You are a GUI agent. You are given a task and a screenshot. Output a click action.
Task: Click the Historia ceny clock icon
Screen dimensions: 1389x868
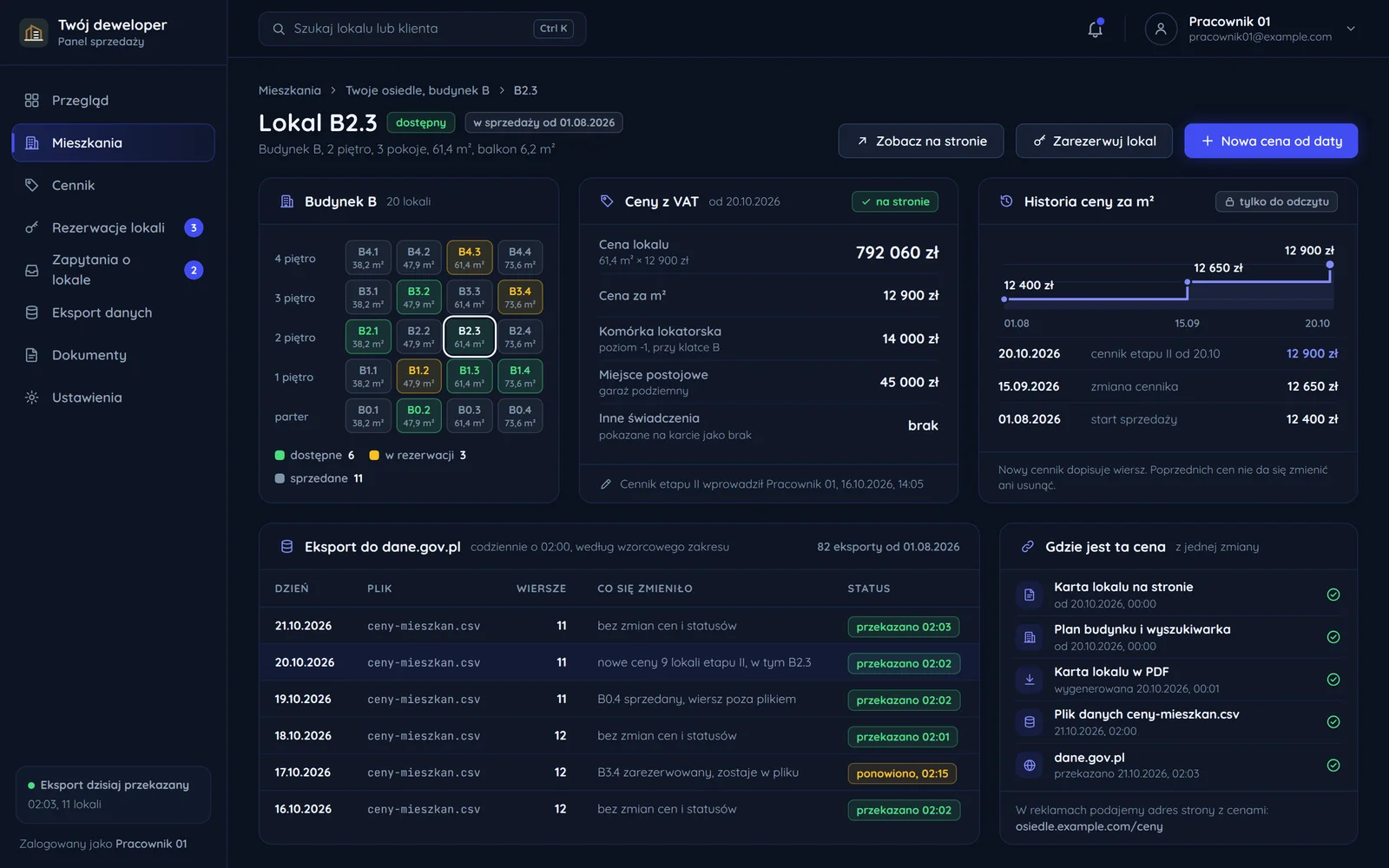tap(1006, 201)
